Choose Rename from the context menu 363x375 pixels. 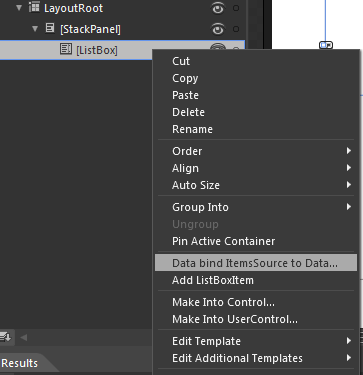(256, 129)
